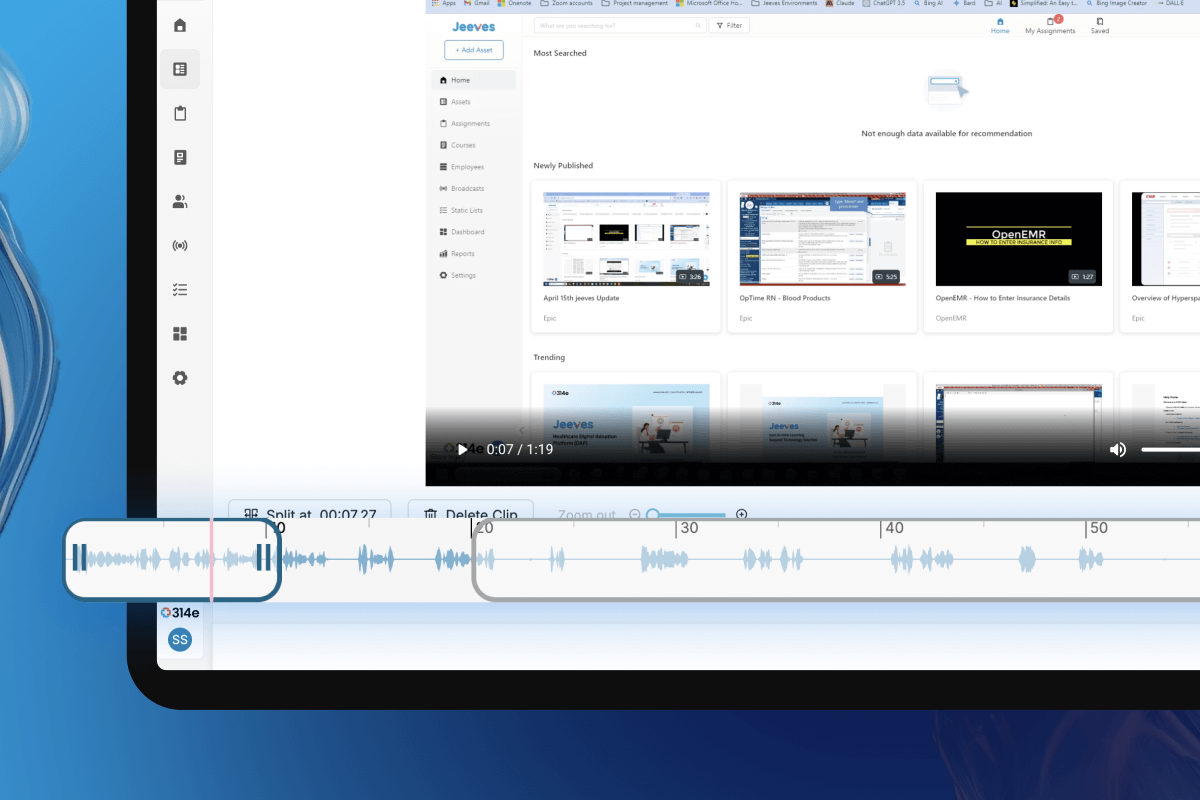Open the Broadcasts signal icon in the left rail
The height and width of the screenshot is (800, 1200).
[180, 245]
